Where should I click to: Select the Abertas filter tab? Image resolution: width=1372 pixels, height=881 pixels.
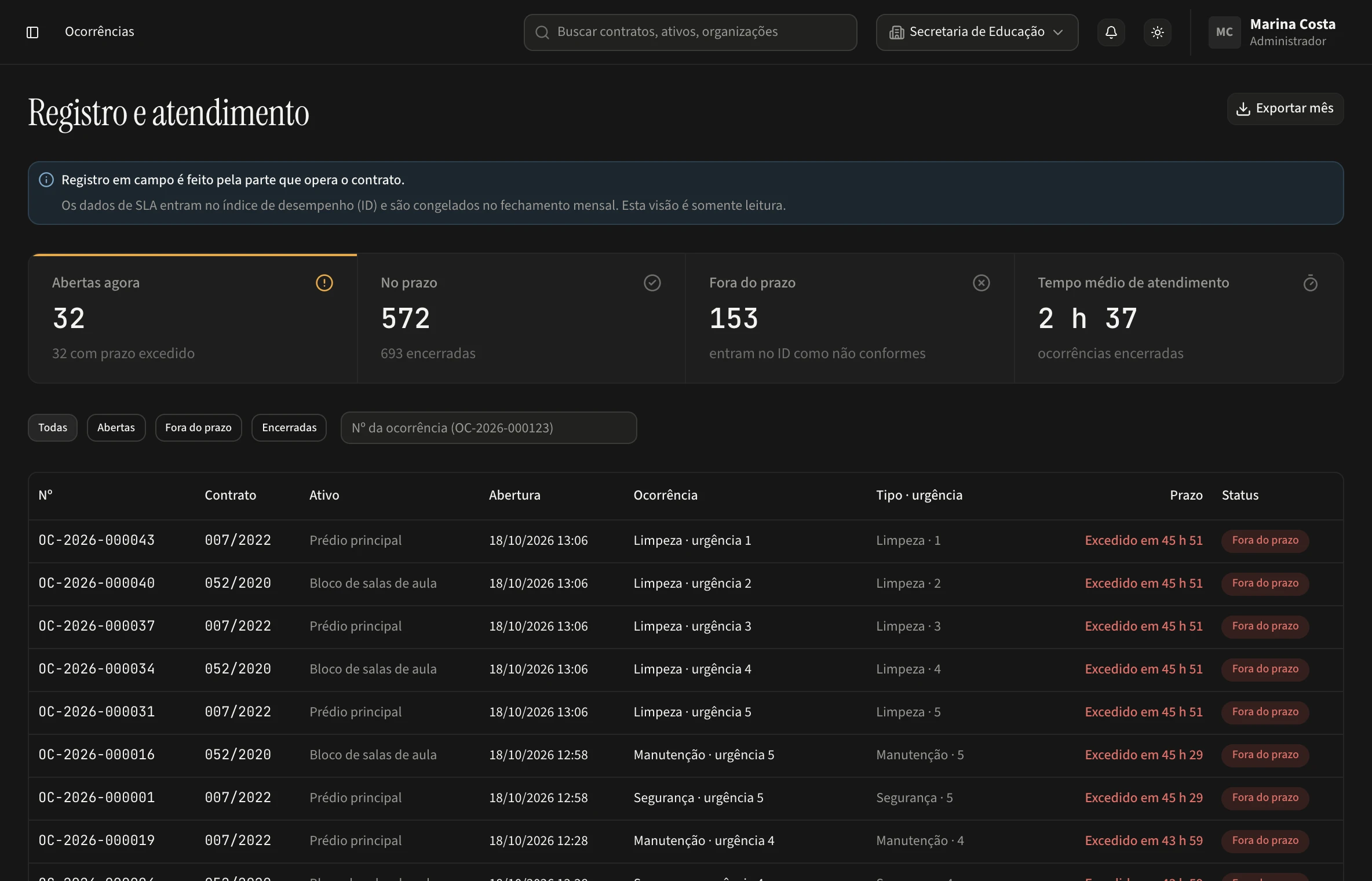coord(116,428)
